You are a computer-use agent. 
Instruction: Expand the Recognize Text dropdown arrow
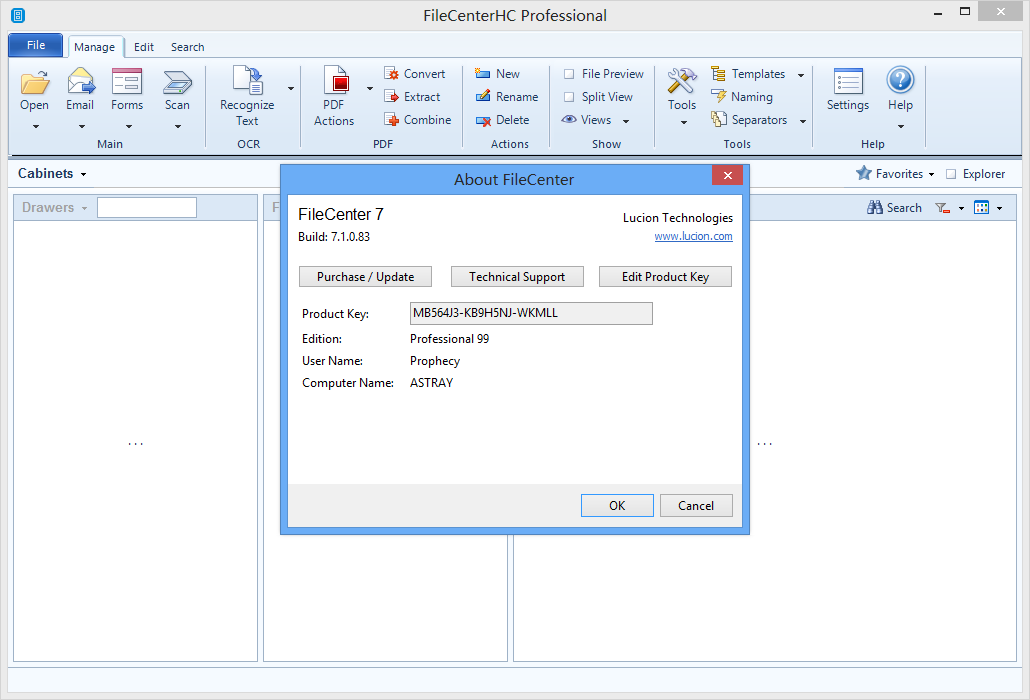click(290, 89)
